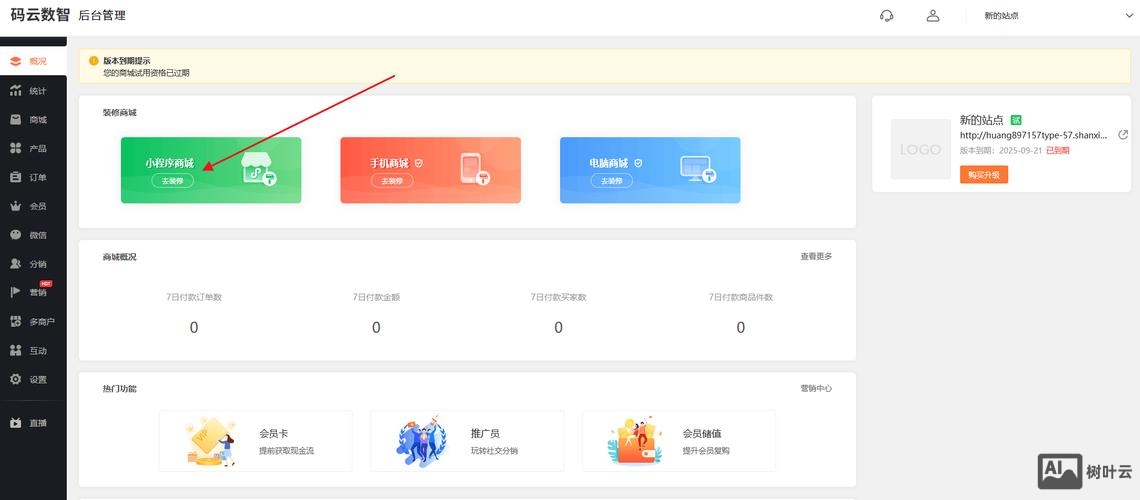
Task: Go to 营销中心 link in 热门功能
Action: click(x=815, y=388)
